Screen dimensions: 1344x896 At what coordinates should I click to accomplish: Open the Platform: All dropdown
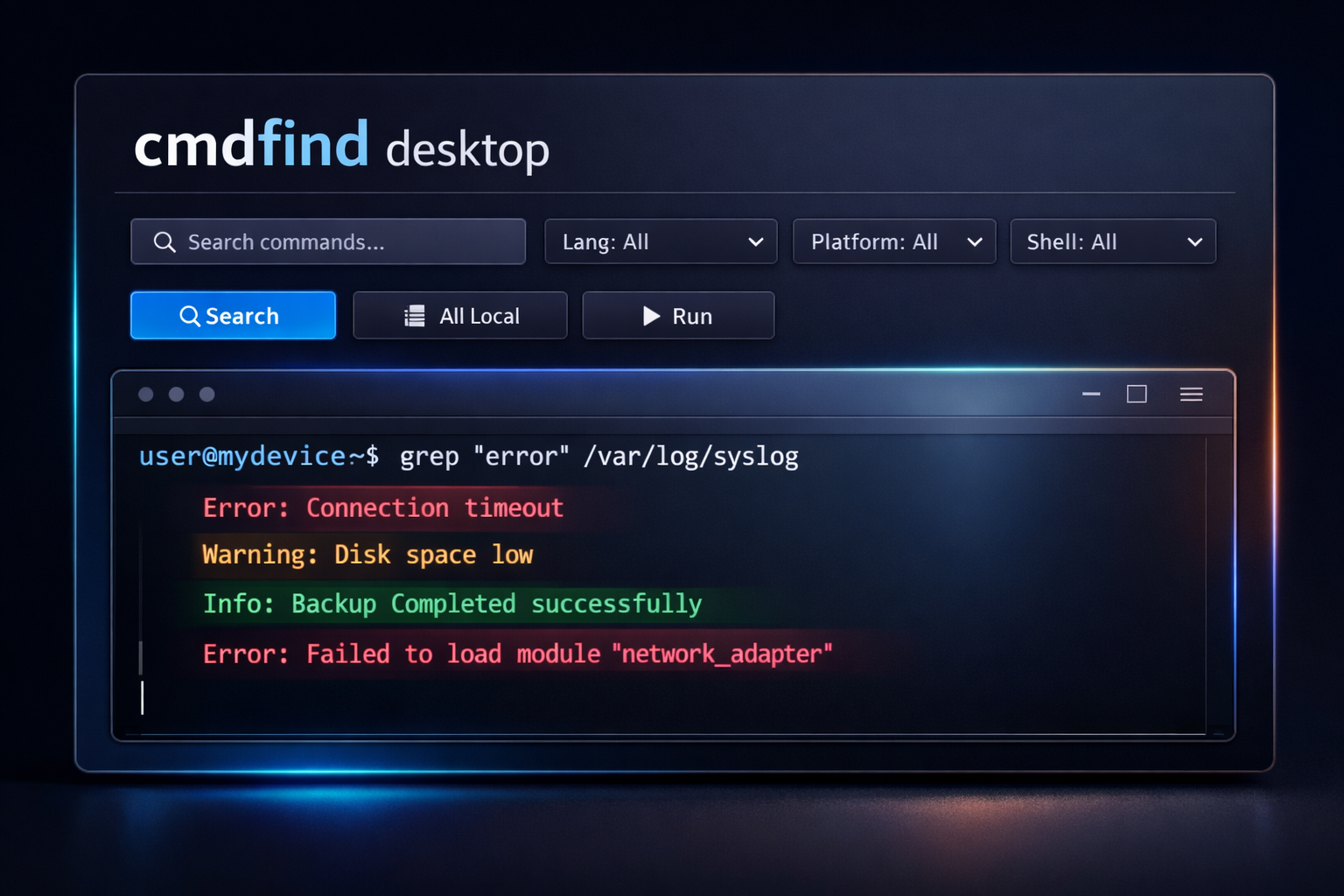[894, 241]
